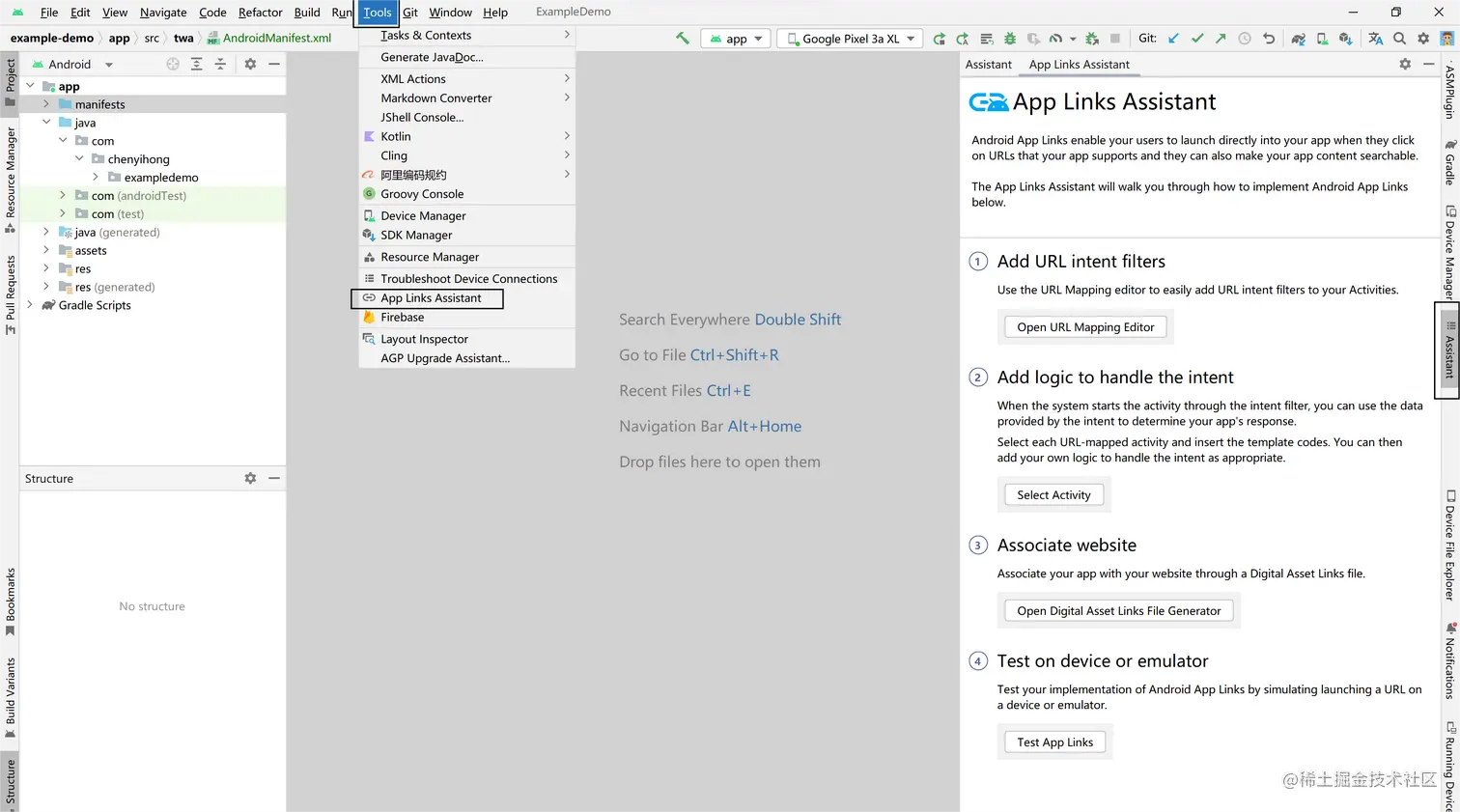Click the Make Project hammer icon

[683, 39]
